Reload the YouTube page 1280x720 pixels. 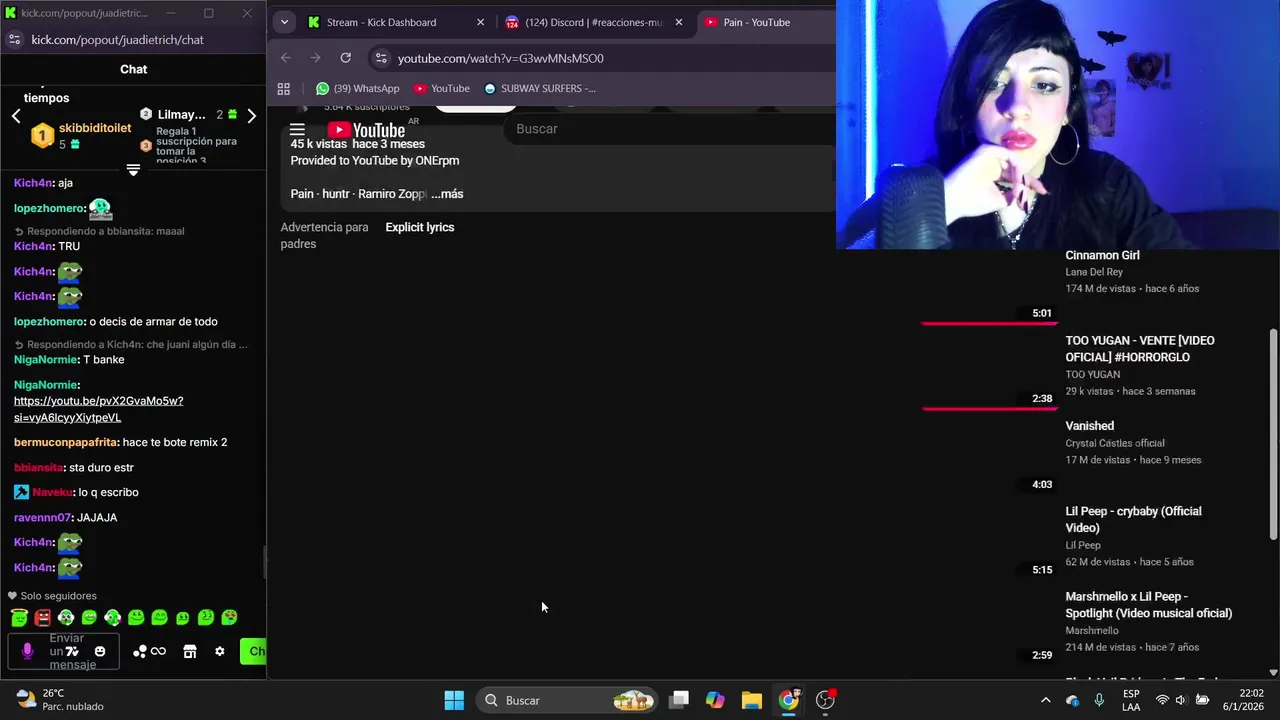(x=346, y=58)
